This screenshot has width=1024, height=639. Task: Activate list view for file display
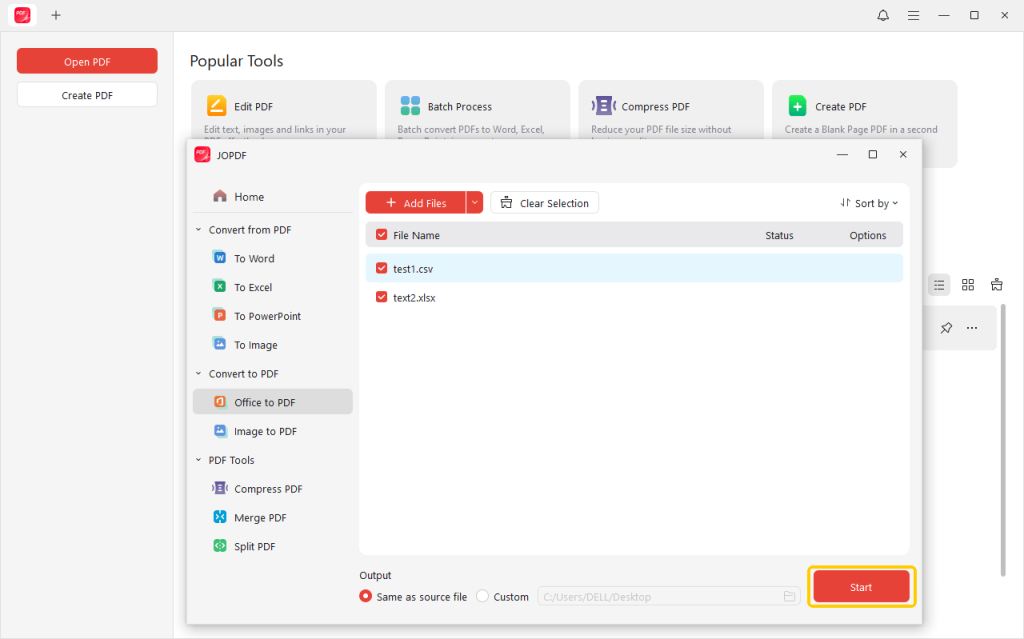pos(938,284)
